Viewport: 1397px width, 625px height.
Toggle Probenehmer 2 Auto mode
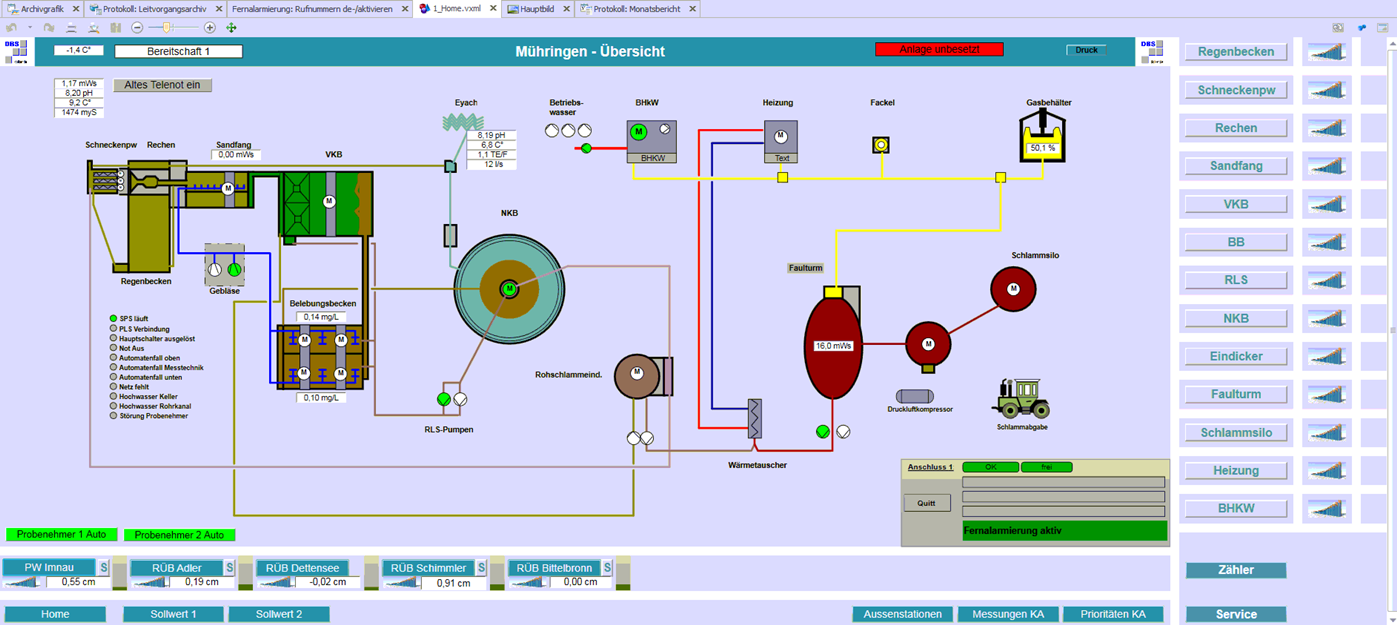(x=180, y=534)
